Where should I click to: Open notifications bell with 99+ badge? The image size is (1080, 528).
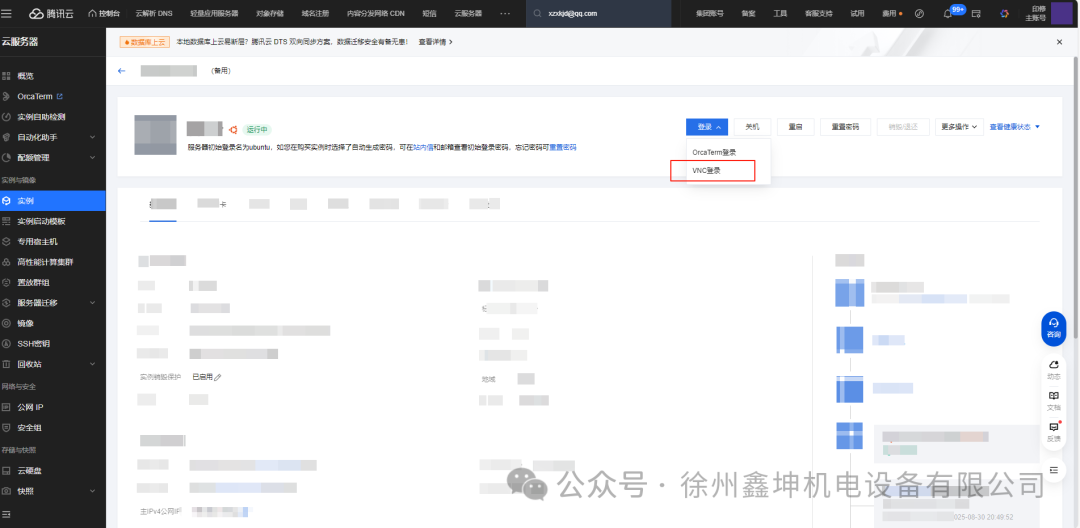pos(948,13)
